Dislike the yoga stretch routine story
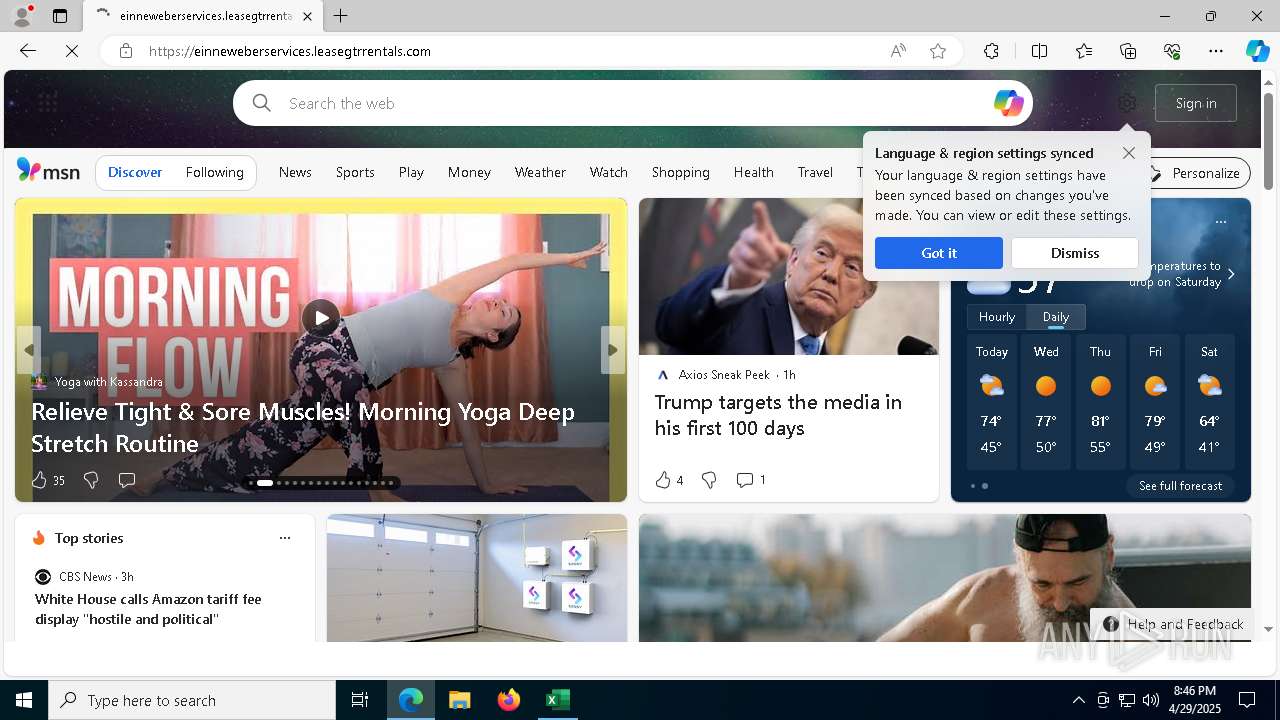 click(x=91, y=480)
